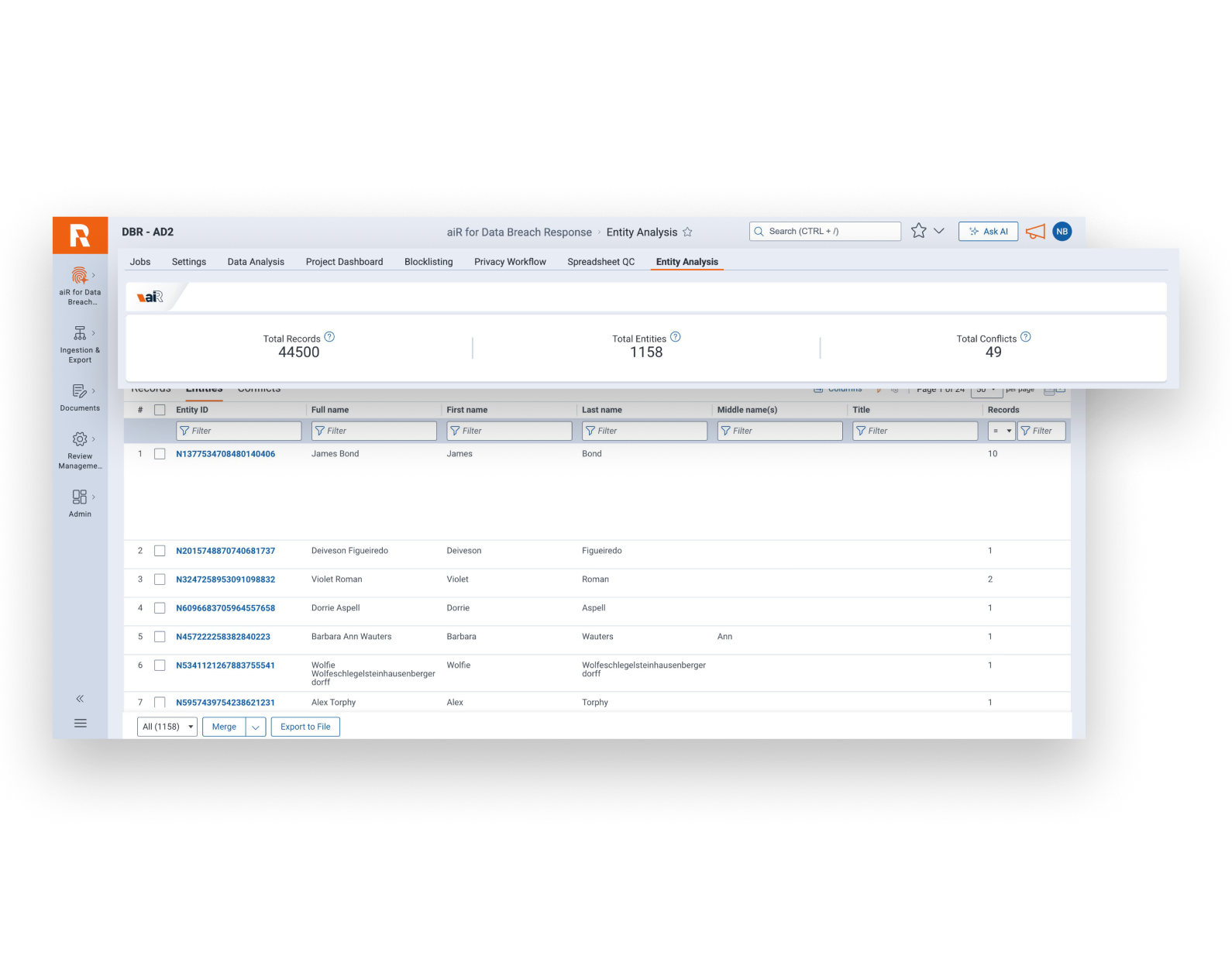Expand the favorites dropdown chevron
The image size is (1232, 956).
tap(939, 231)
